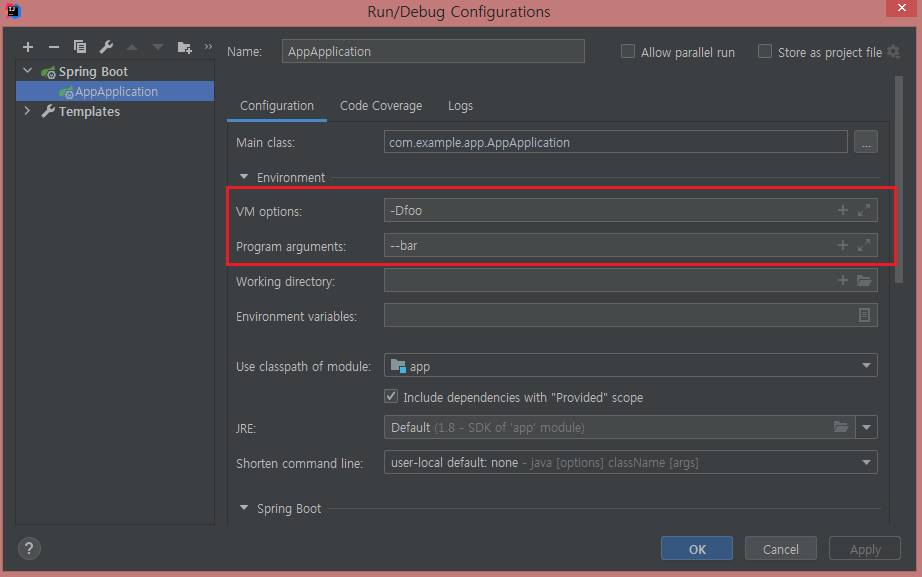Insert macro into Program arguments
The height and width of the screenshot is (577, 922).
[x=843, y=245]
